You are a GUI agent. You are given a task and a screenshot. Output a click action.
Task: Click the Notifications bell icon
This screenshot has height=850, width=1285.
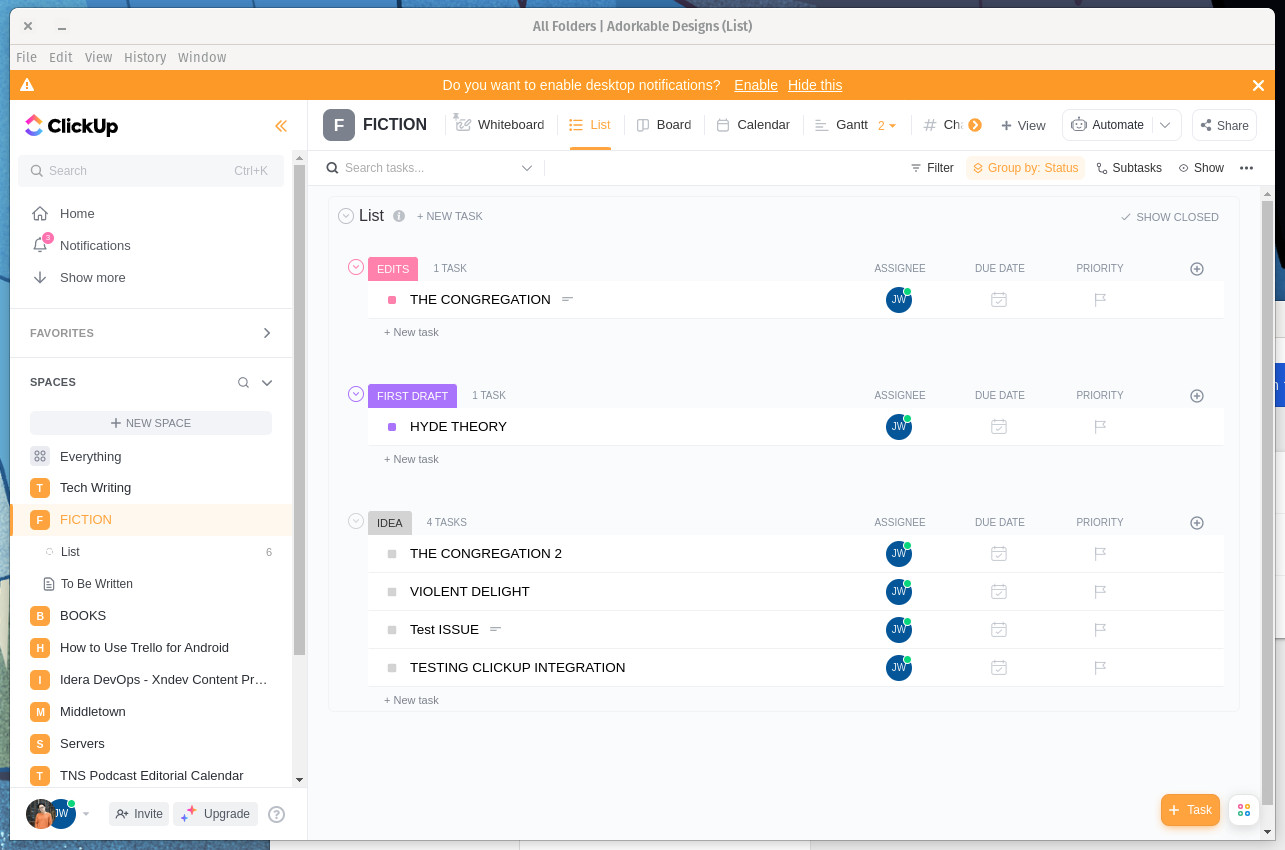coord(40,245)
